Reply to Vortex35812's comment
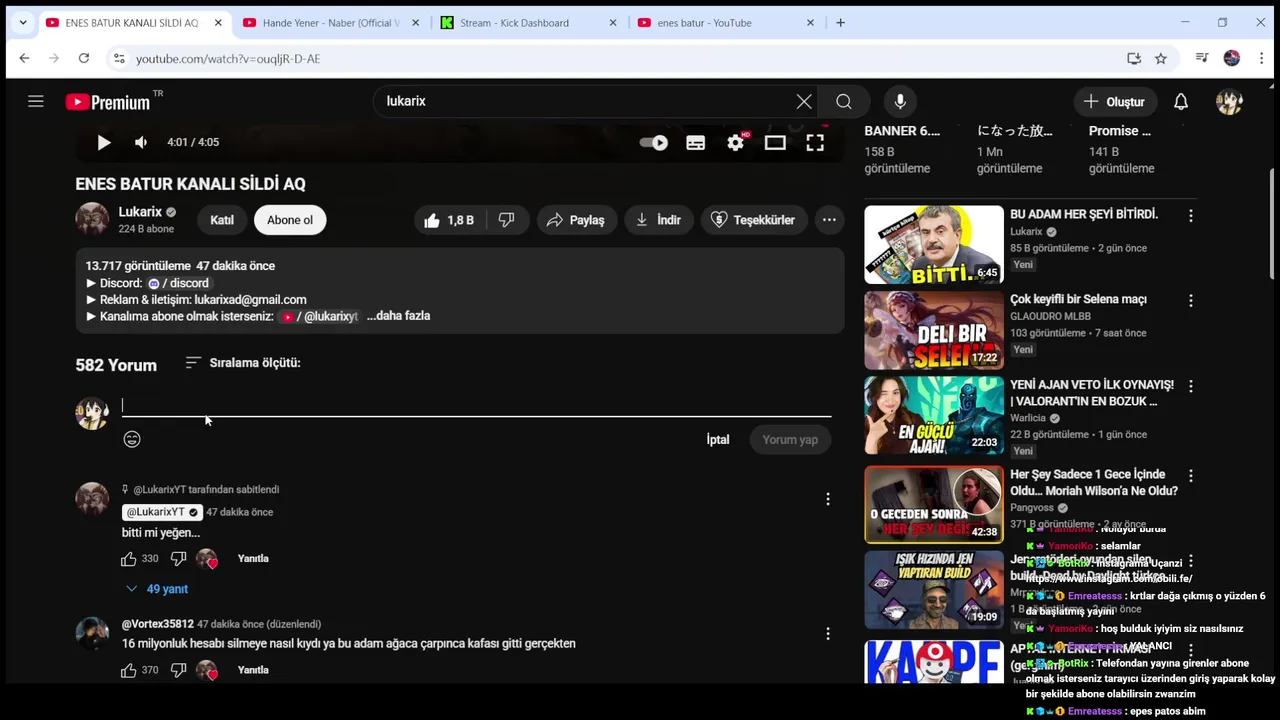The image size is (1280, 720). (253, 670)
